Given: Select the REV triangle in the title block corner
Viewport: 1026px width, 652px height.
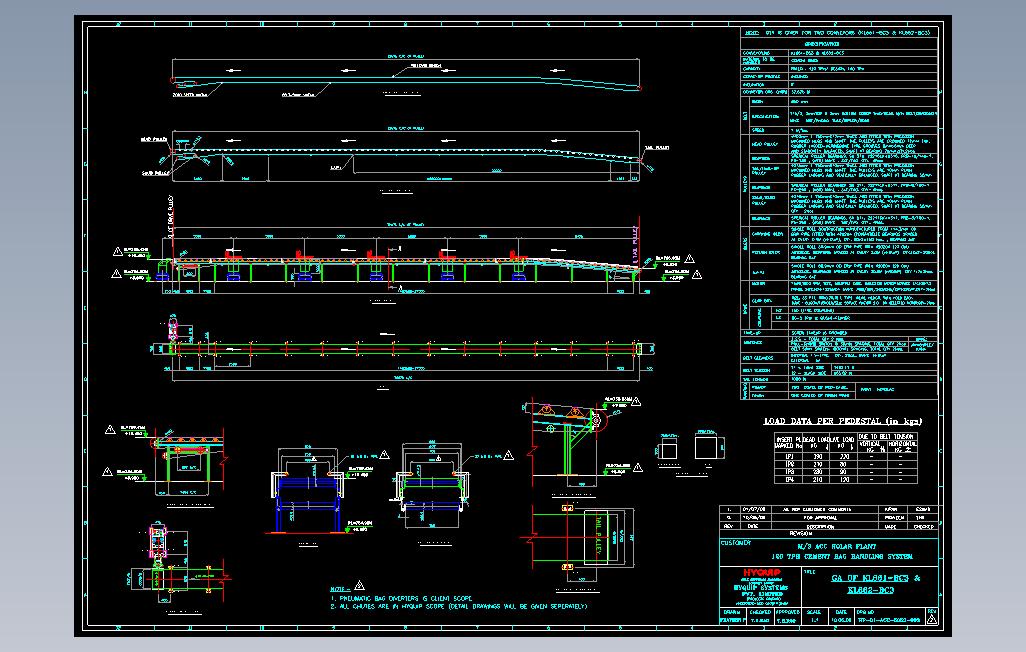Looking at the screenshot, I should click(x=932, y=619).
